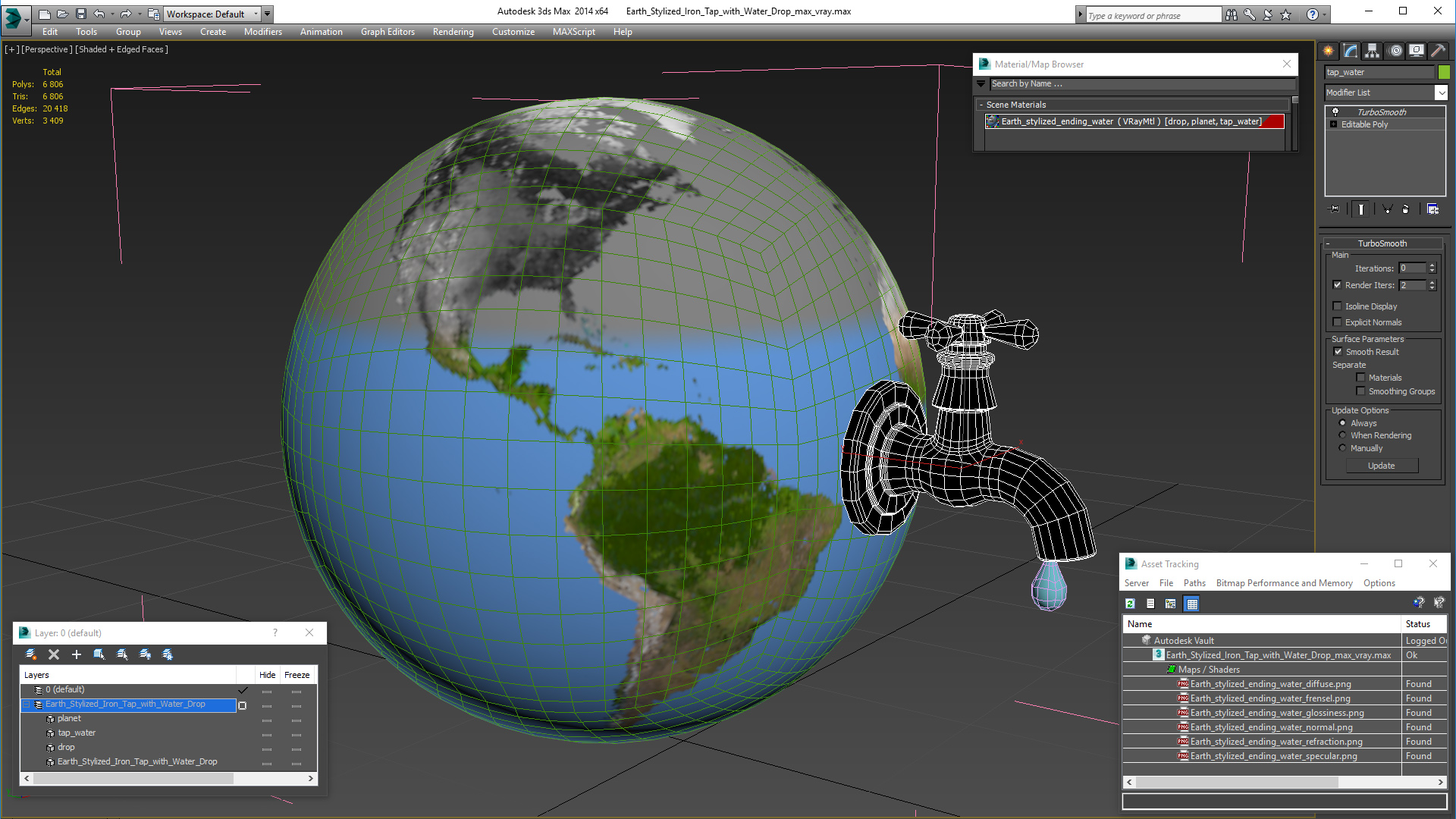Click the Search by Name field
This screenshot has width=1456, height=819.
point(1142,83)
